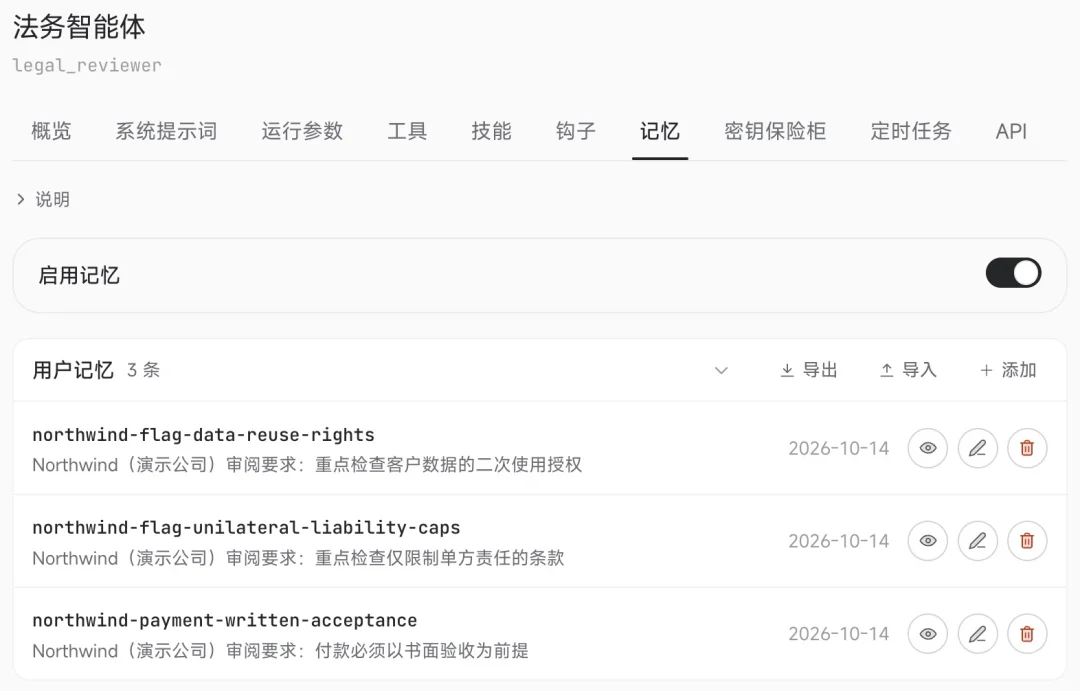Click the 导出 export button

pyautogui.click(x=809, y=370)
